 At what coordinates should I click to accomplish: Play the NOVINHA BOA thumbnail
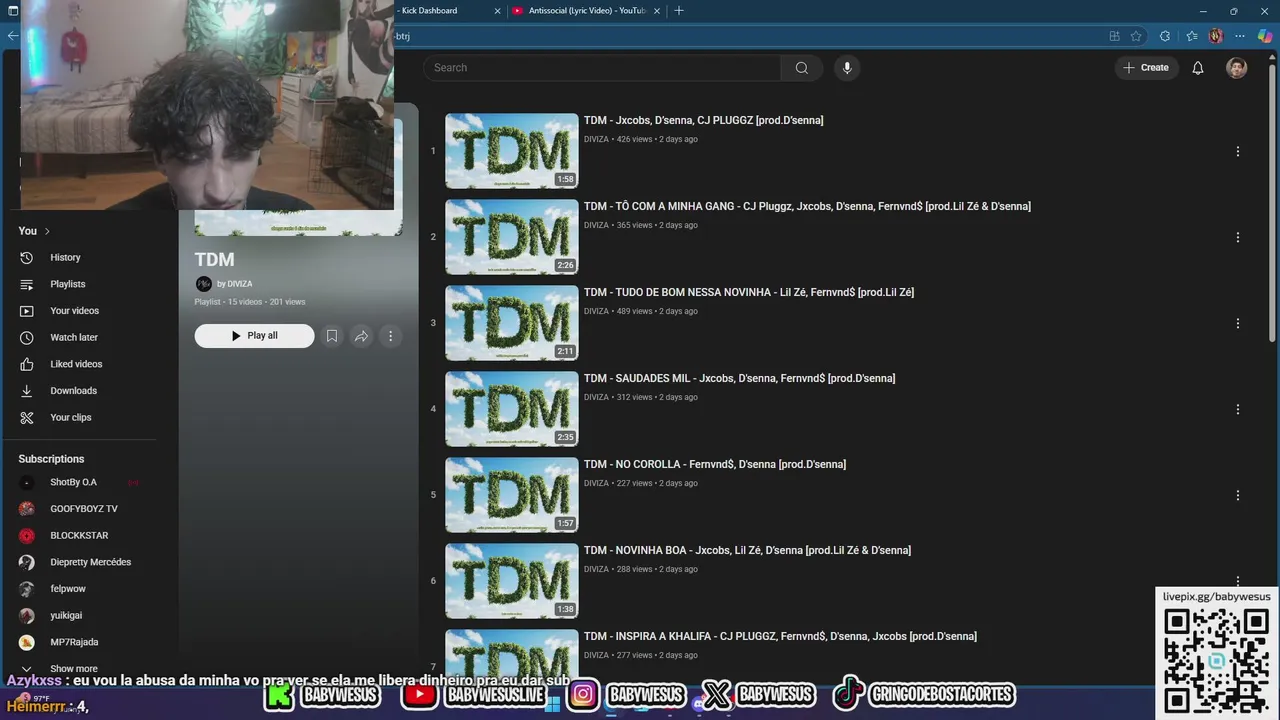pos(511,581)
